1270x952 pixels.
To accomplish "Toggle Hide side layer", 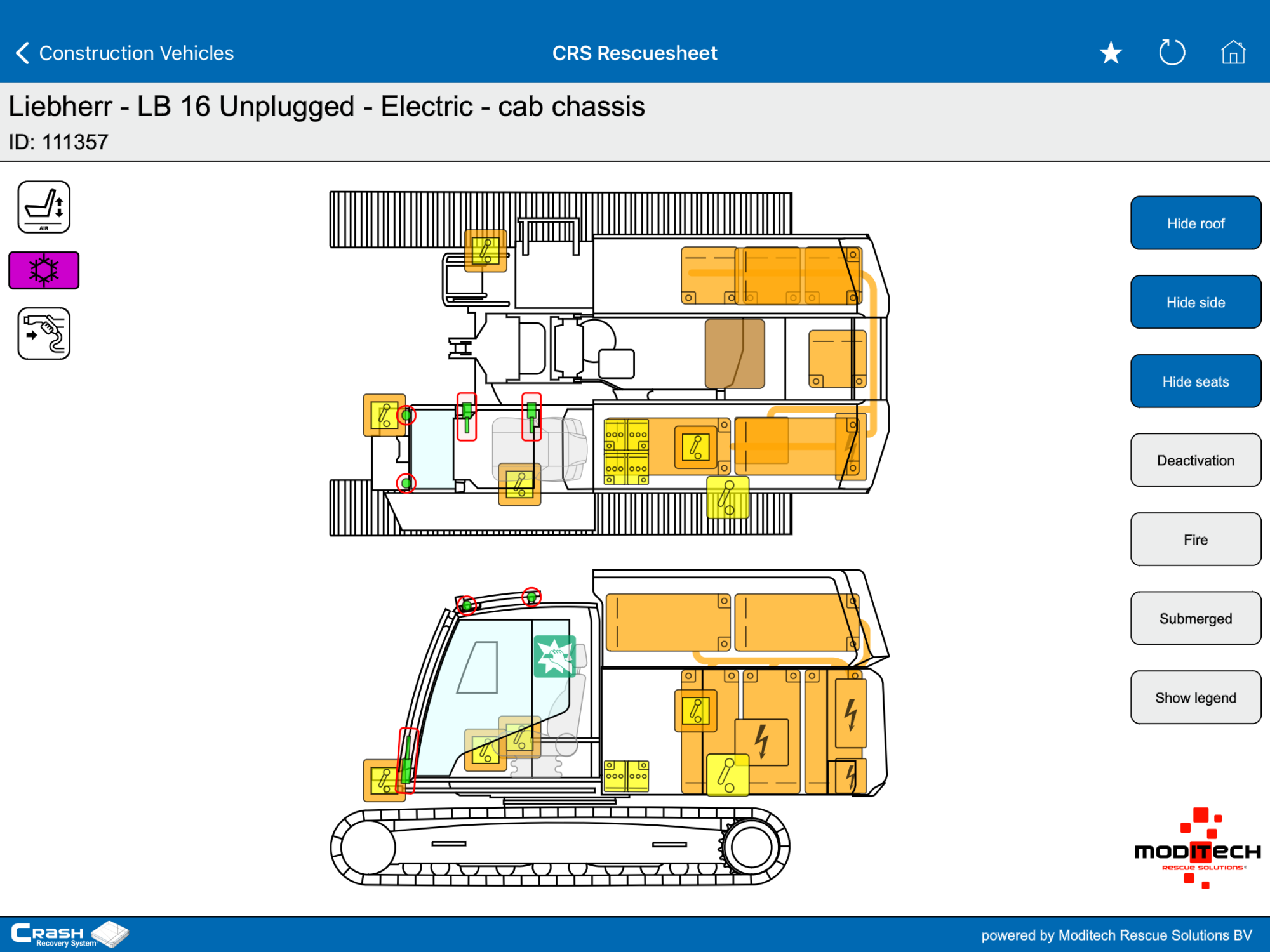I will pos(1195,303).
